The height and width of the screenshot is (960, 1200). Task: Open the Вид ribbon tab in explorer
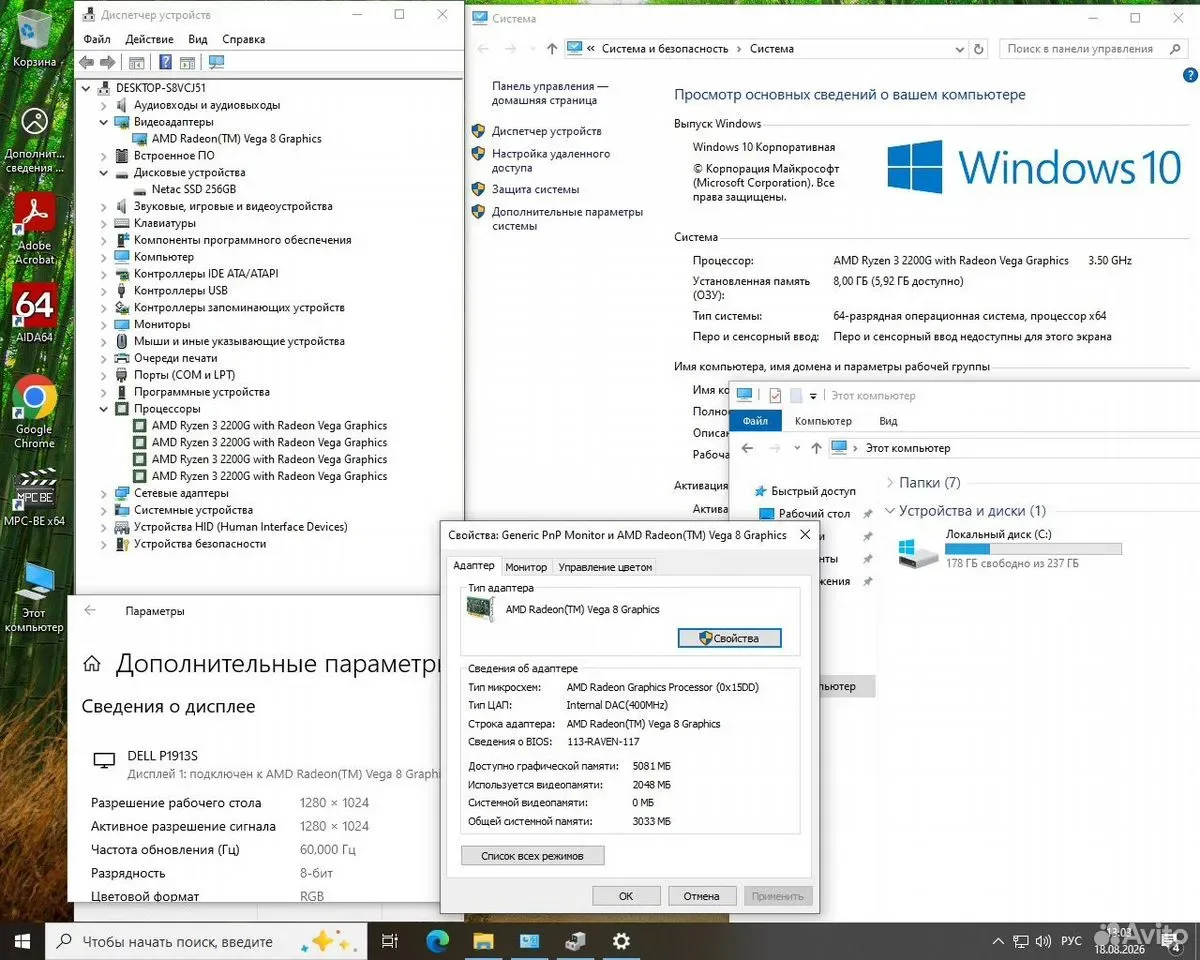click(x=888, y=421)
